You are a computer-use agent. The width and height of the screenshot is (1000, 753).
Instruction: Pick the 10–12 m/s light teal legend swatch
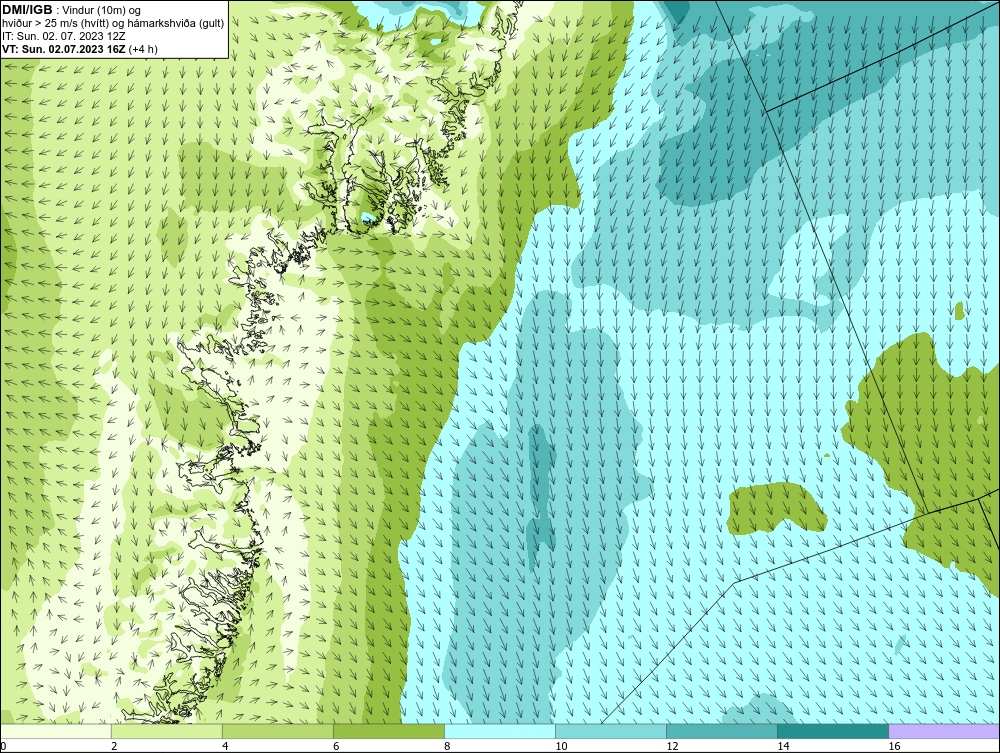(x=610, y=731)
